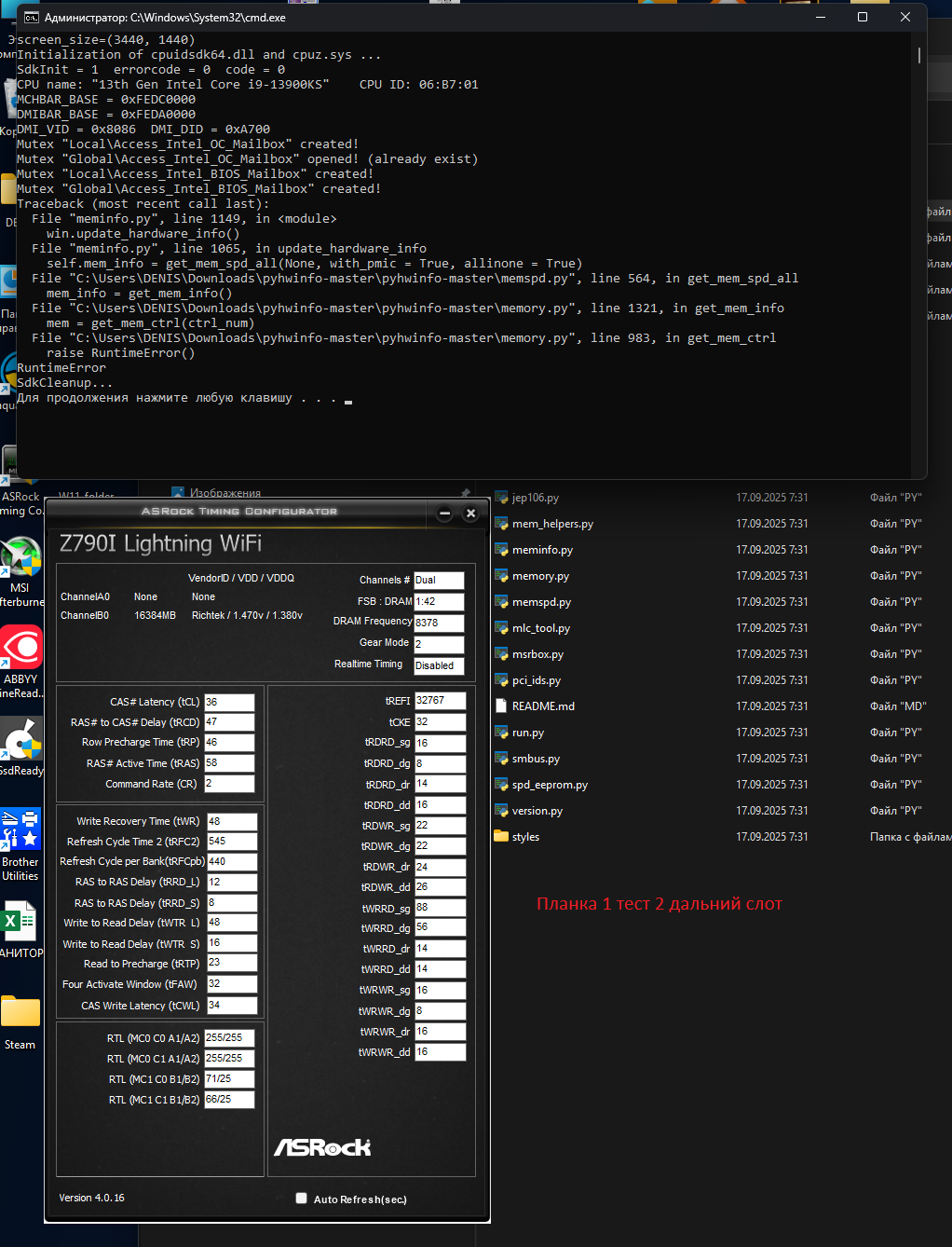Click the tRFCpb field showing 440
Viewport: 952px width, 1247px height.
(232, 861)
